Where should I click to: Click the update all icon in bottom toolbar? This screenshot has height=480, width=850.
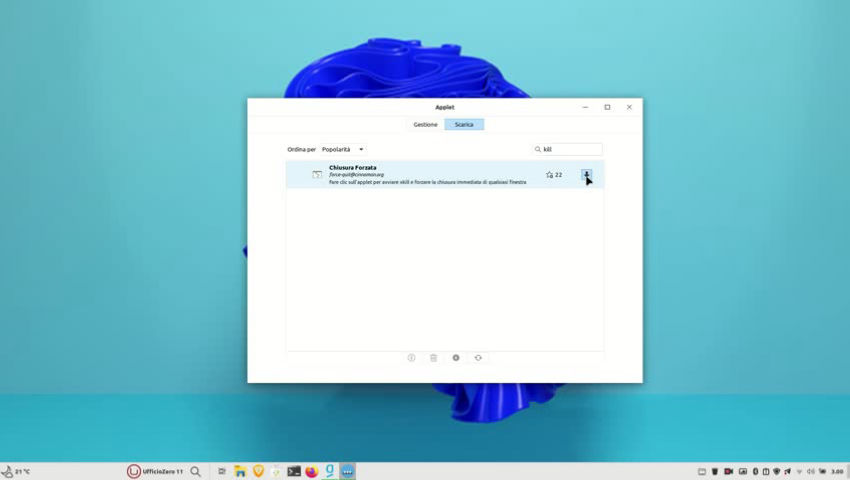pos(456,358)
